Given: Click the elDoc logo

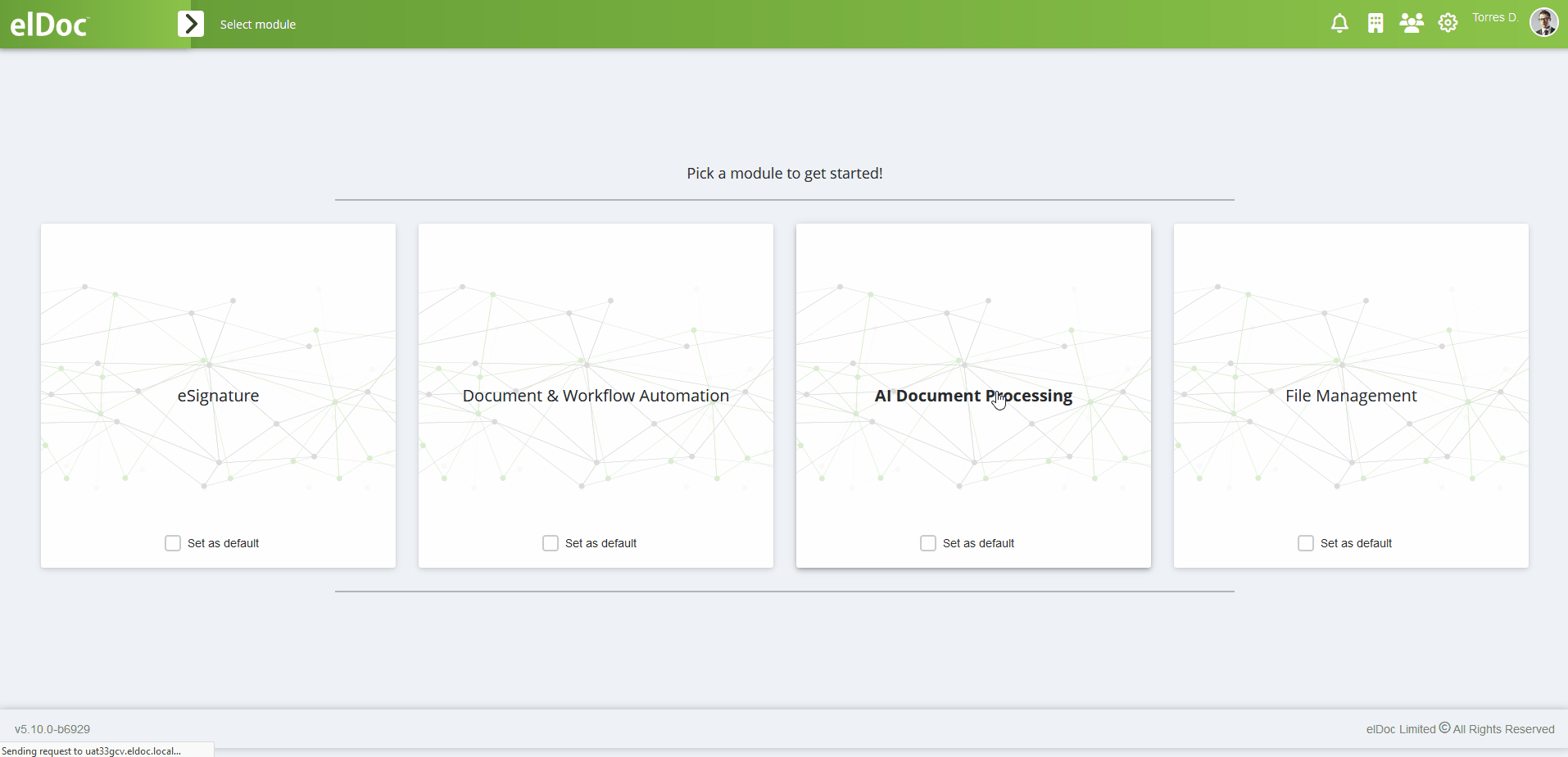Looking at the screenshot, I should tap(49, 25).
